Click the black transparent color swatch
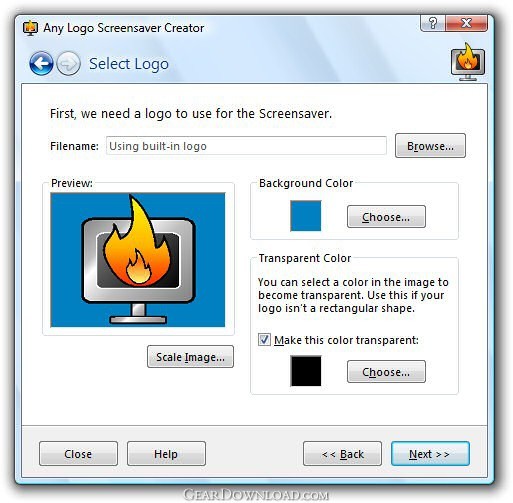 (x=306, y=371)
